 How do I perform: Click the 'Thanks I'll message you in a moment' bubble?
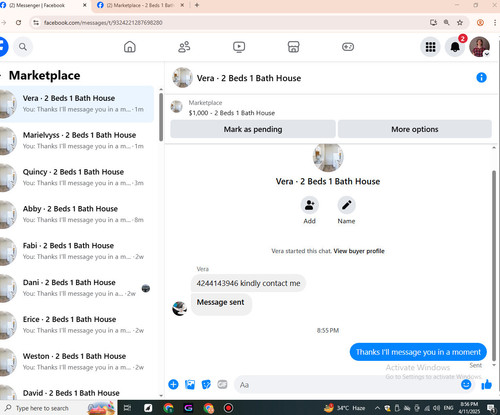[418, 352]
